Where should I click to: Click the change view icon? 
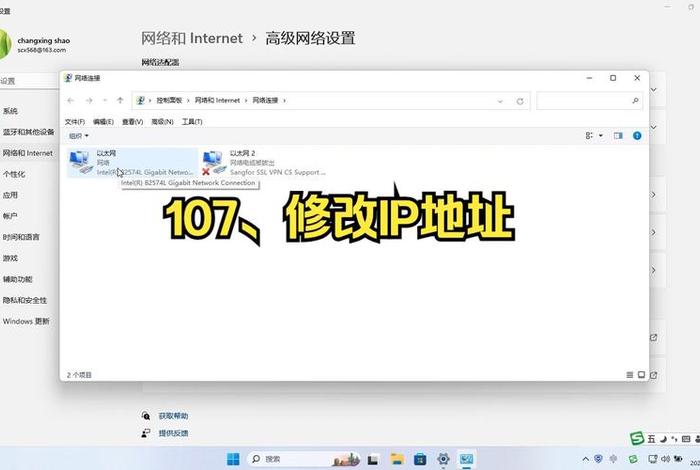(589, 136)
